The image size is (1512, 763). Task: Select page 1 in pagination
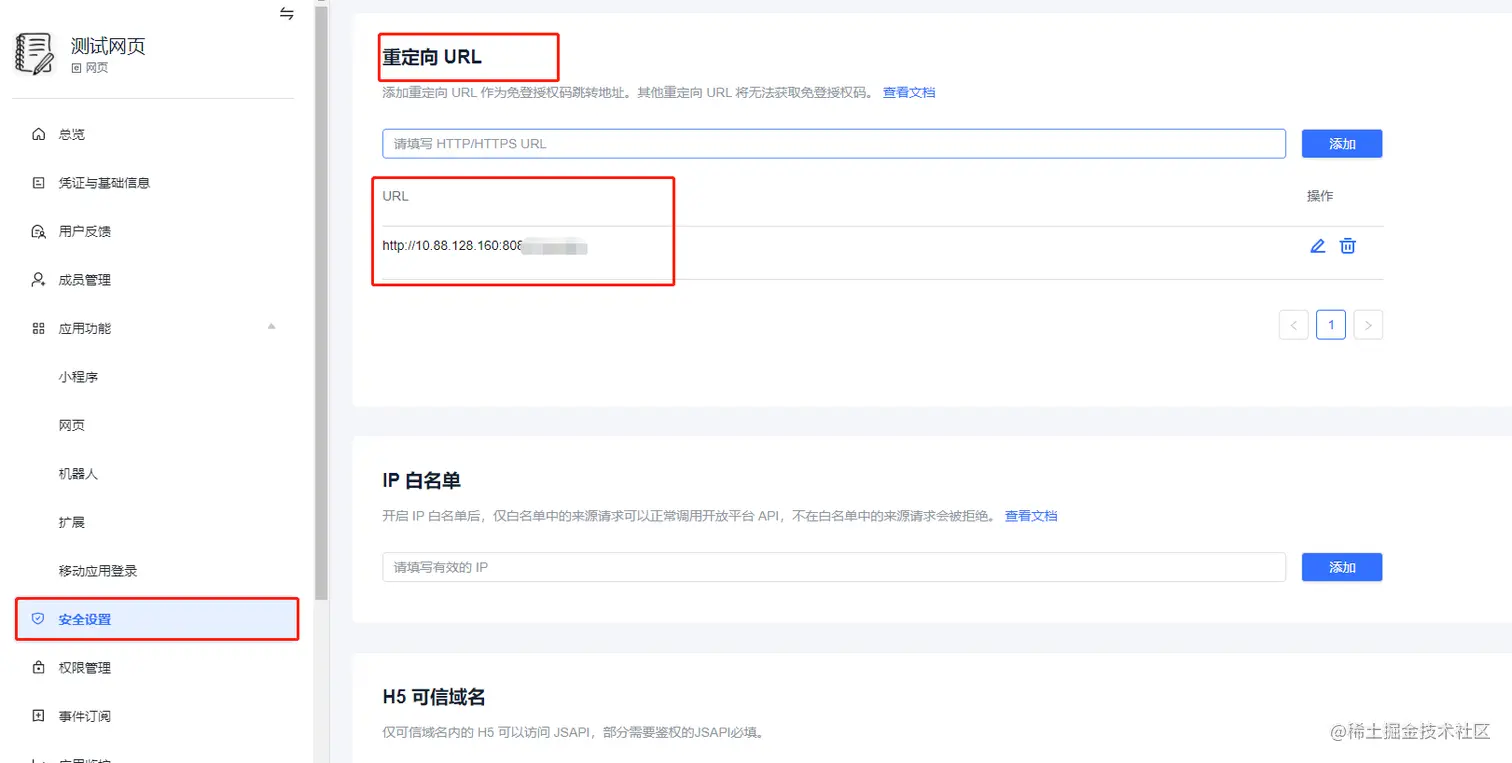click(x=1331, y=325)
